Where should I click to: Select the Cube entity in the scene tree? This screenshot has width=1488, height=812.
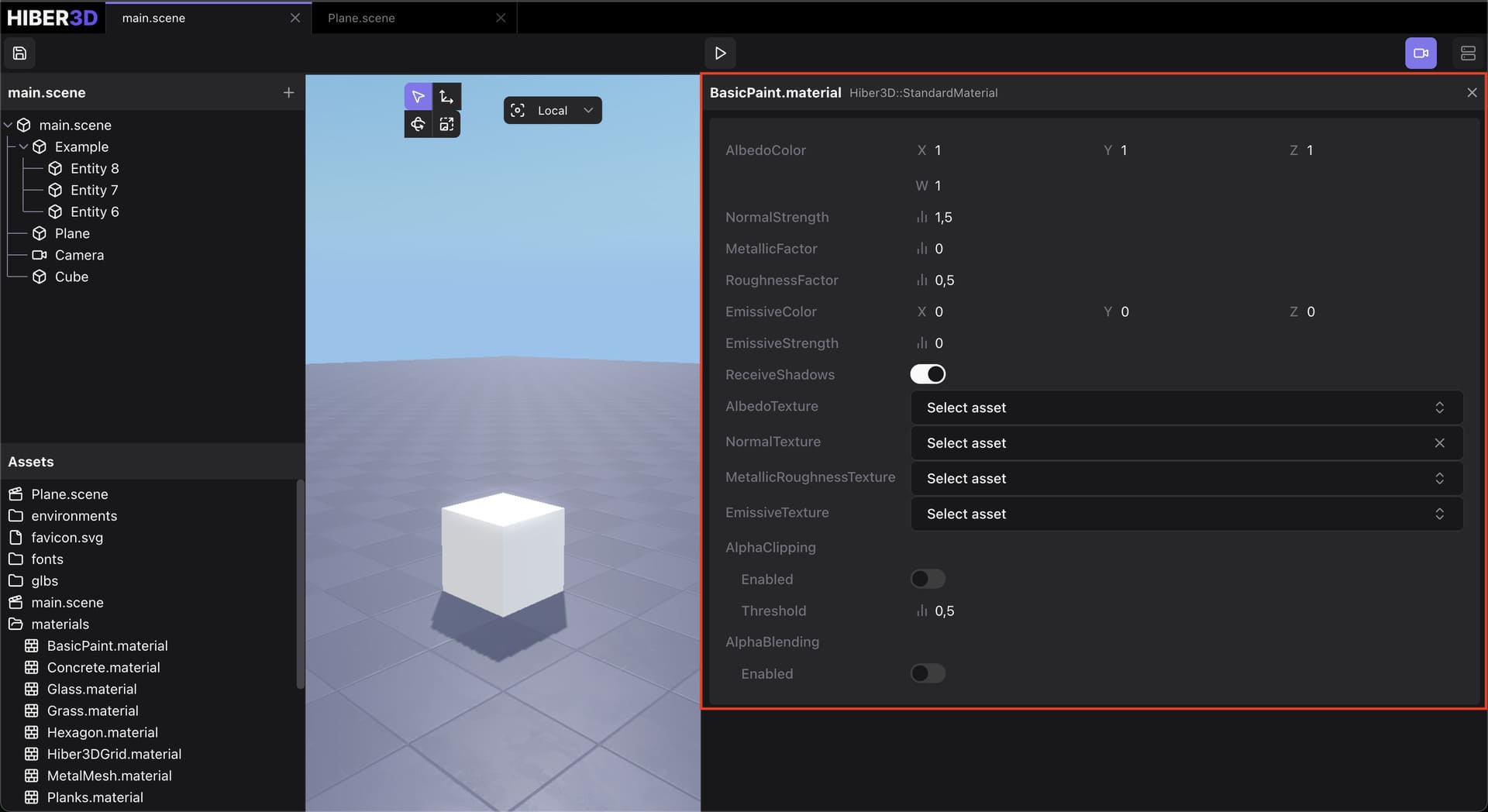(x=71, y=277)
